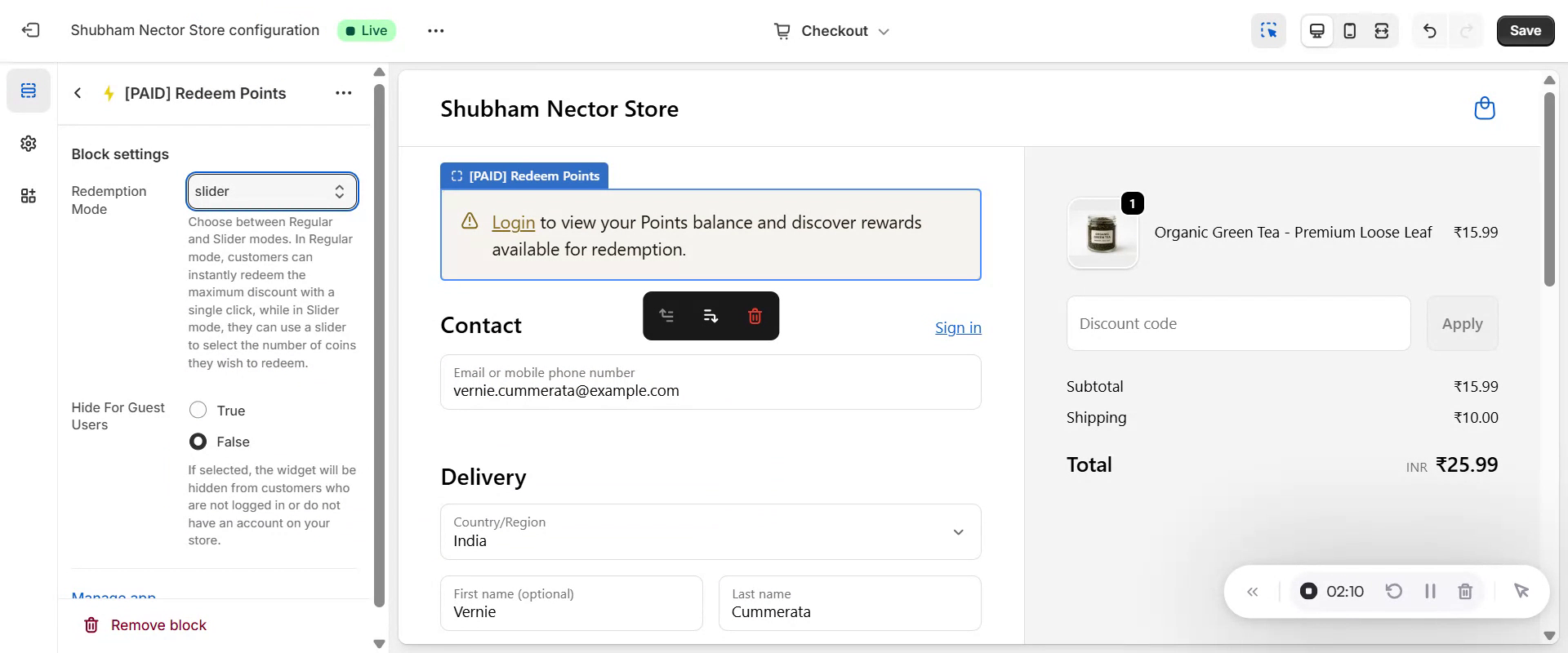Click the Shipping ₹10.00 value
Viewport: 1568px width, 653px height.
point(1476,417)
